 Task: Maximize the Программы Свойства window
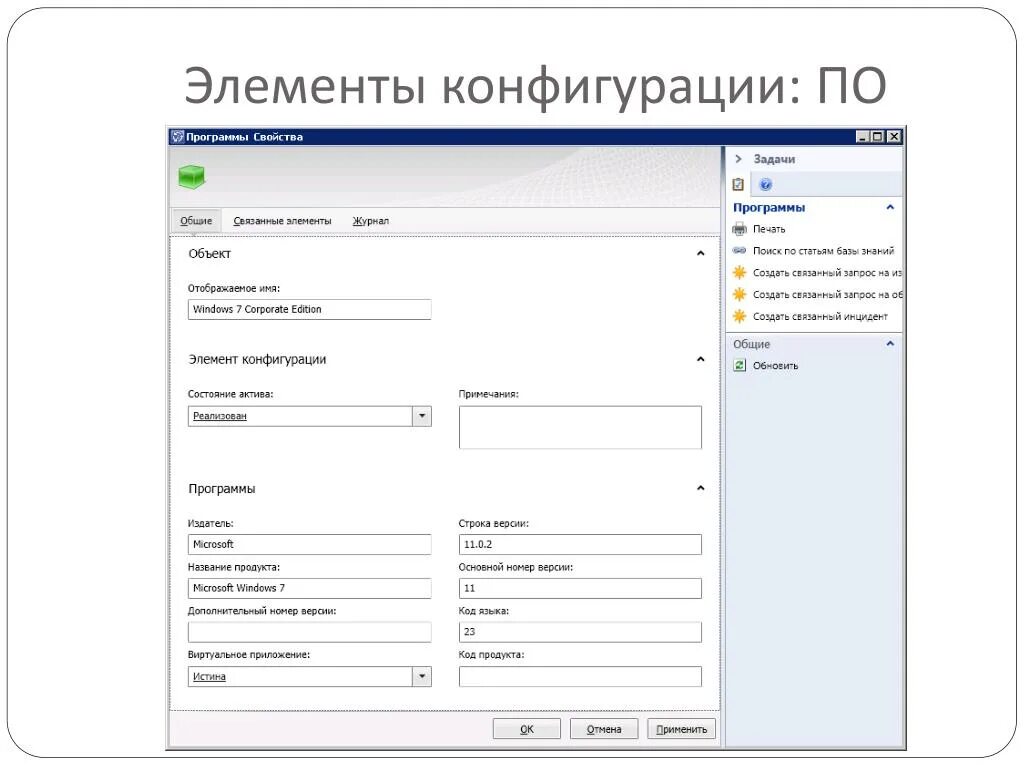pyautogui.click(x=878, y=136)
